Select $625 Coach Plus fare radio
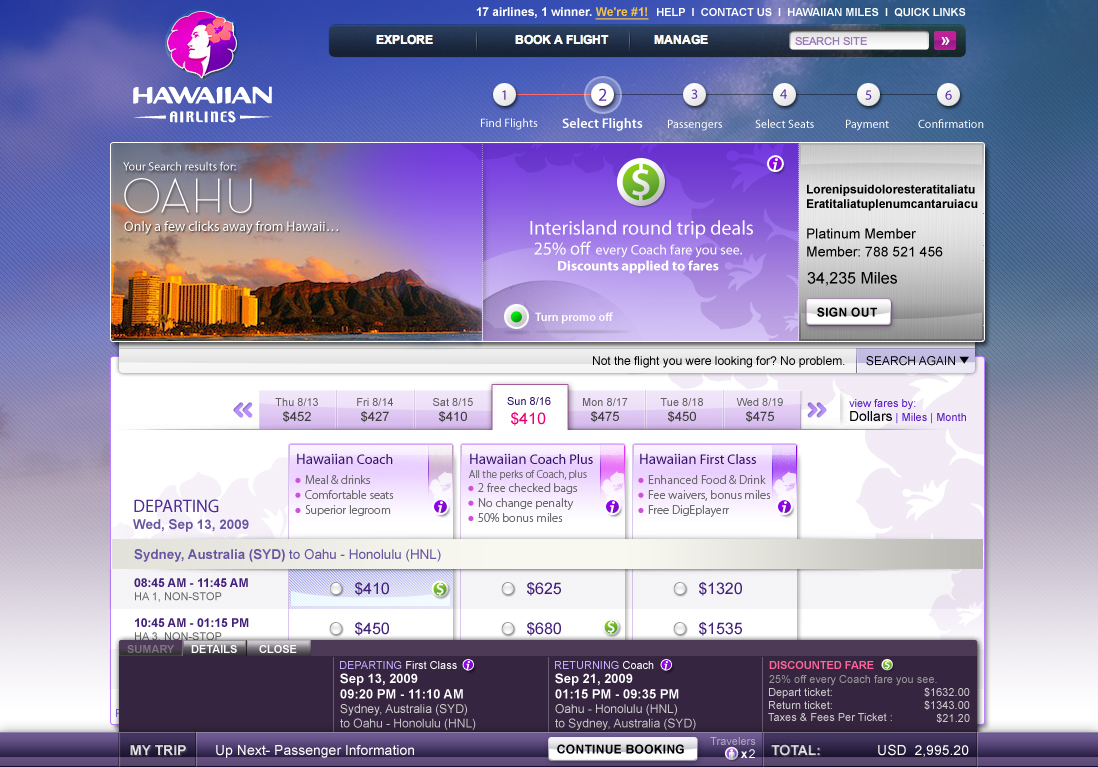Image resolution: width=1098 pixels, height=767 pixels. pos(508,589)
